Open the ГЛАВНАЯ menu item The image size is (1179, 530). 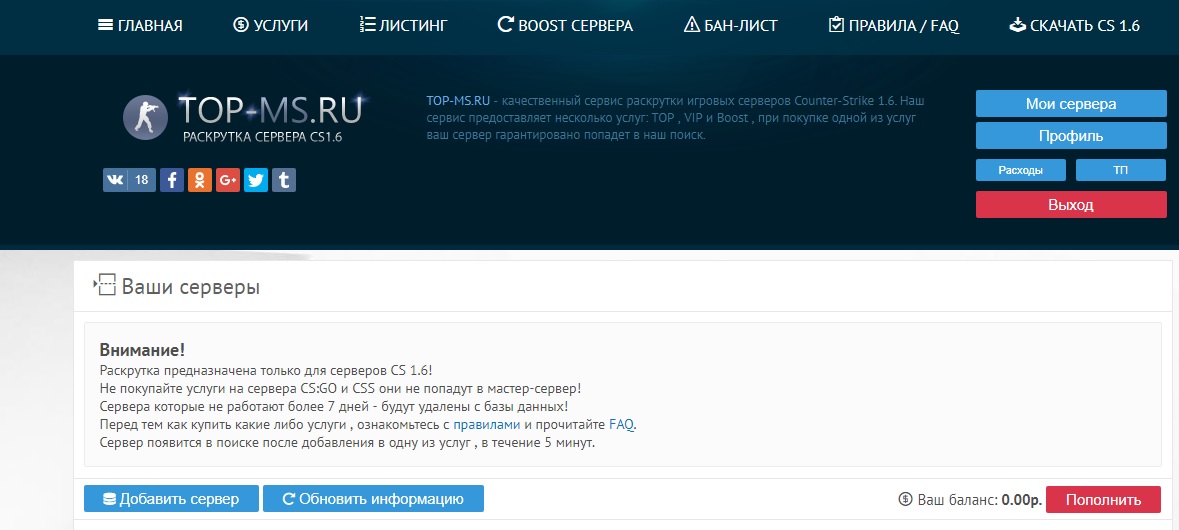[x=140, y=26]
